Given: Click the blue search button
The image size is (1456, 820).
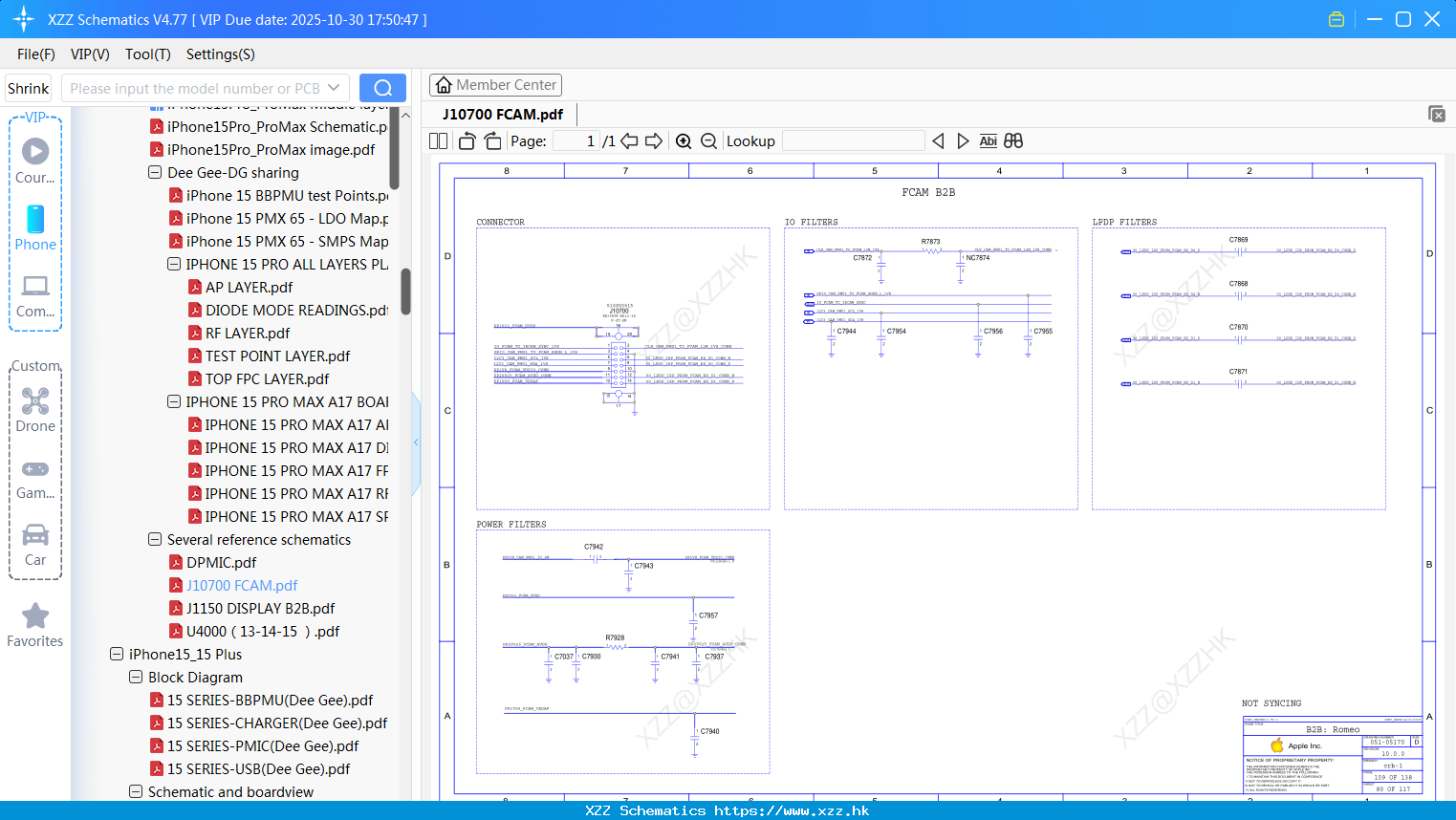Looking at the screenshot, I should (x=382, y=88).
